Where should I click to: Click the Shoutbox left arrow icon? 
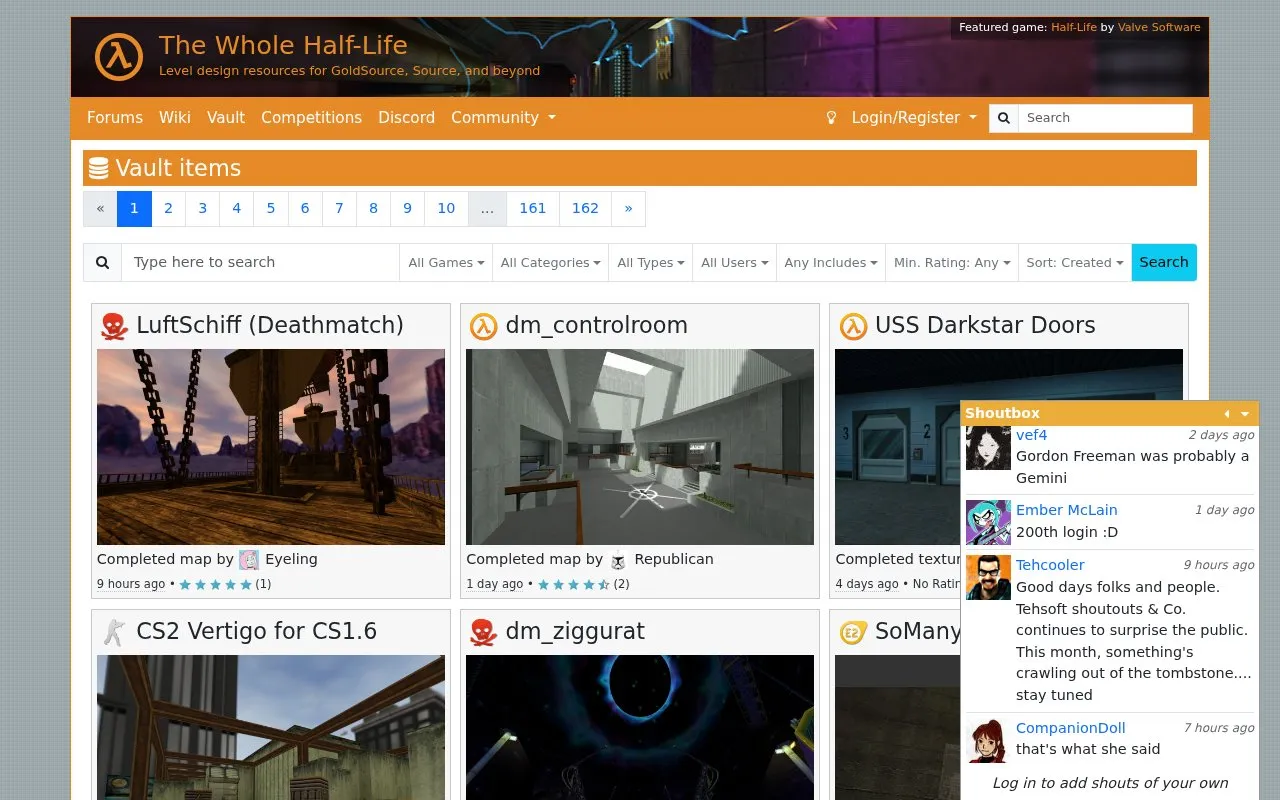coord(1227,414)
